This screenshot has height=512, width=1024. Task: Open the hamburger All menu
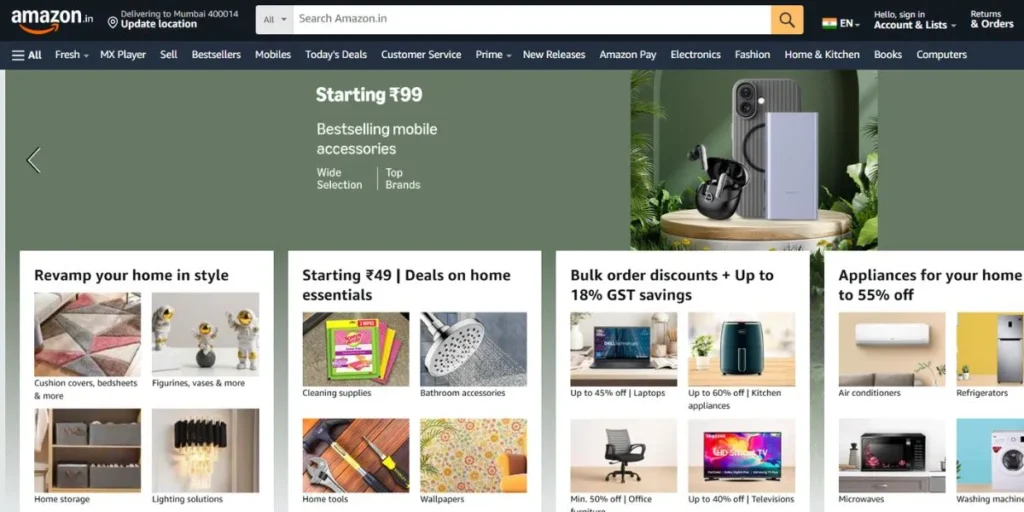pyautogui.click(x=27, y=55)
